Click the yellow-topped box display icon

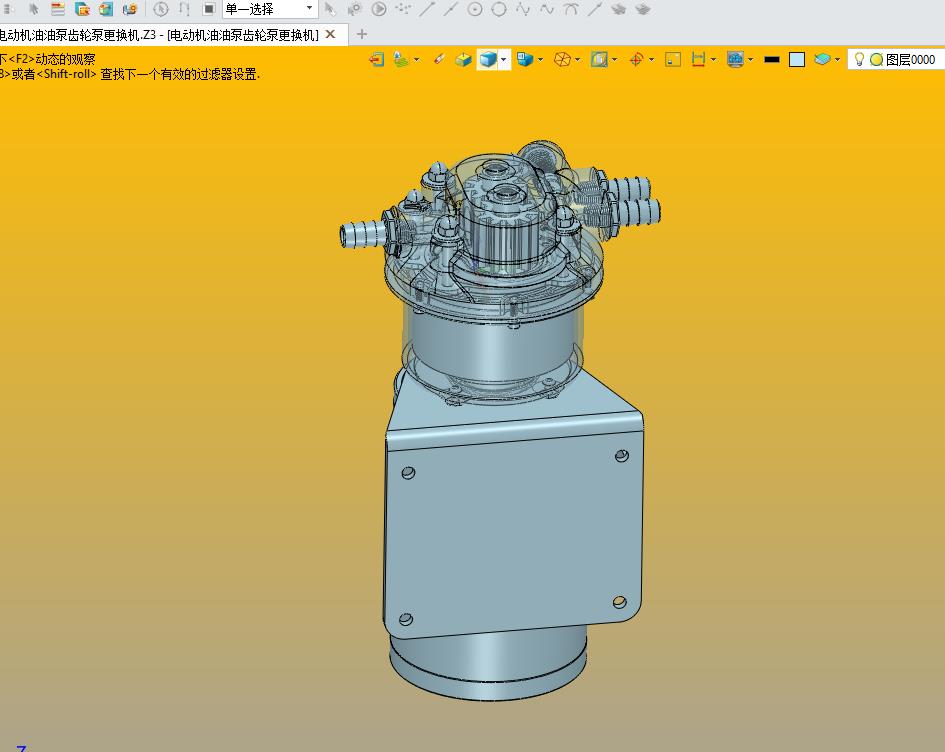(x=463, y=59)
